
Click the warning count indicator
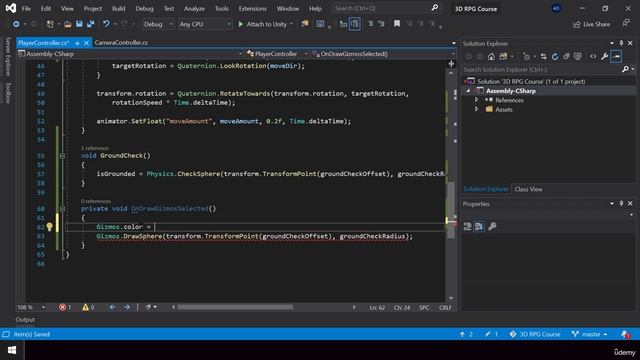pyautogui.click(x=88, y=307)
